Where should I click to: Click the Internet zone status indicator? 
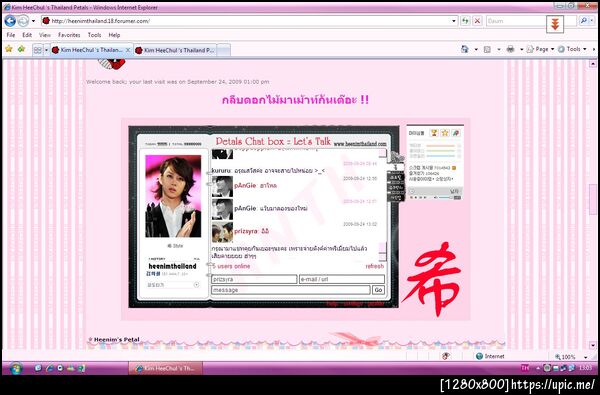tap(490, 356)
